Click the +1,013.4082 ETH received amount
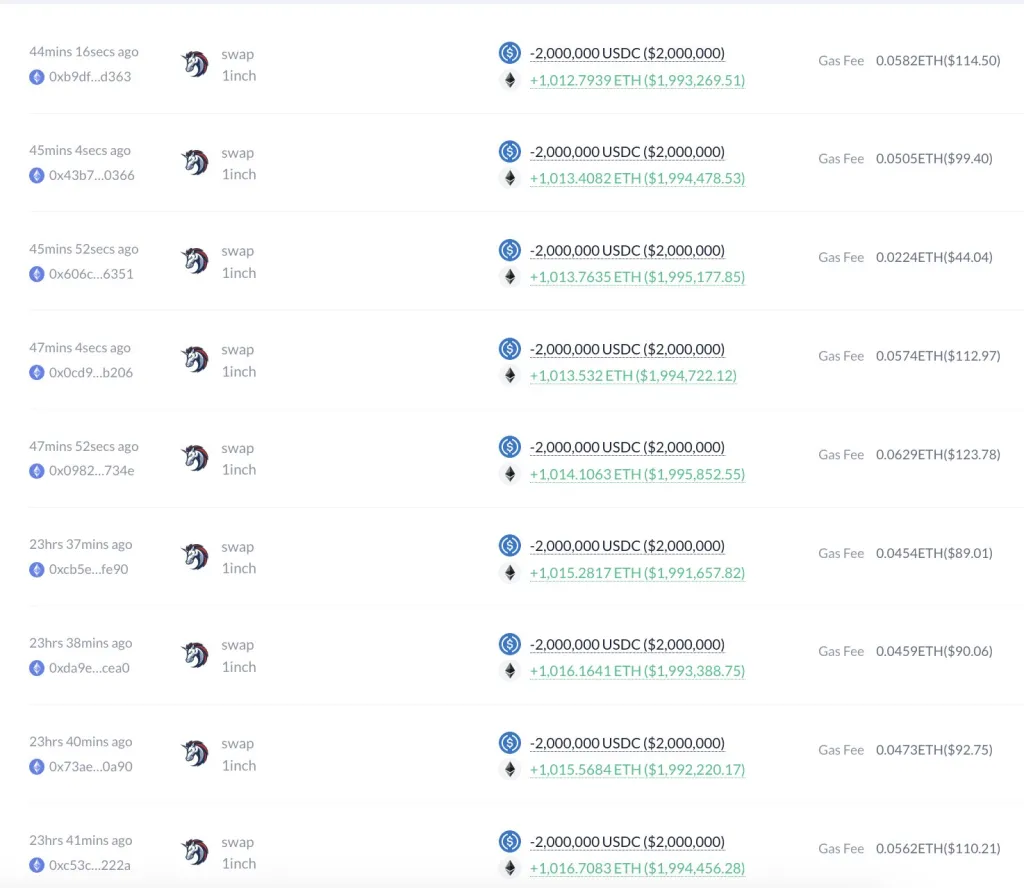The image size is (1024, 888). [637, 178]
